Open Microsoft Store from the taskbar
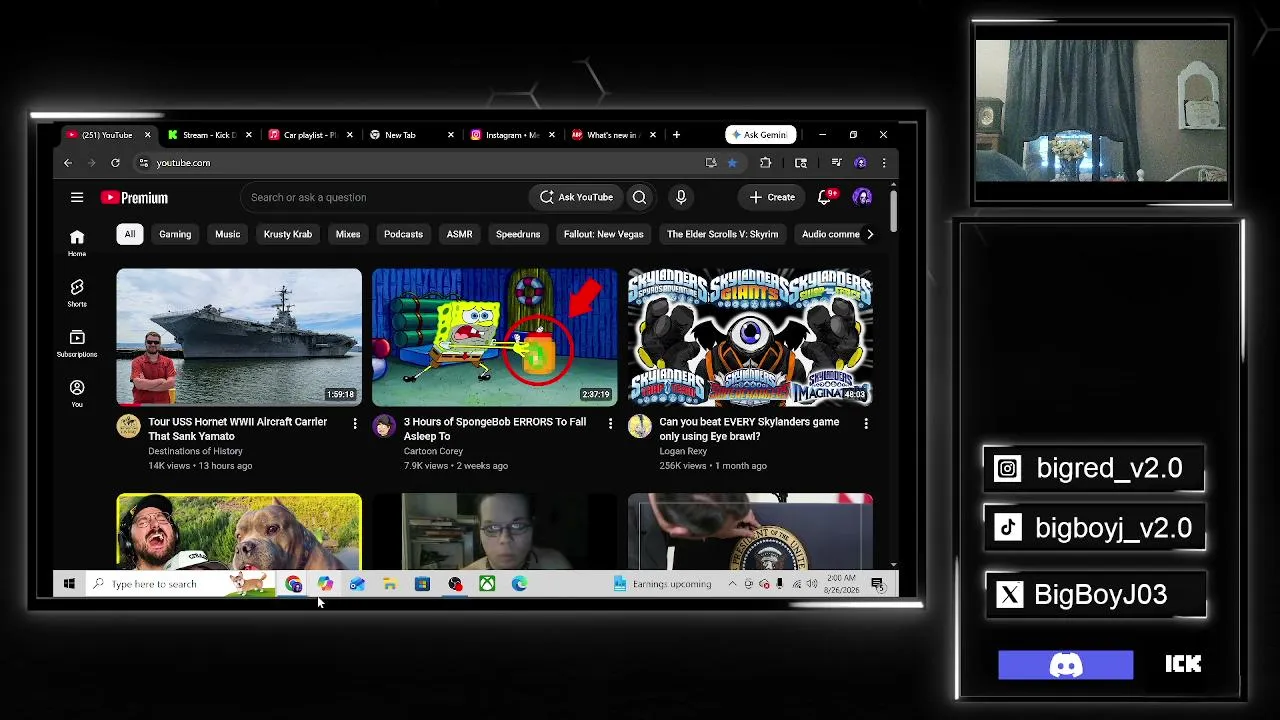Viewport: 1280px width, 720px height. coord(422,584)
